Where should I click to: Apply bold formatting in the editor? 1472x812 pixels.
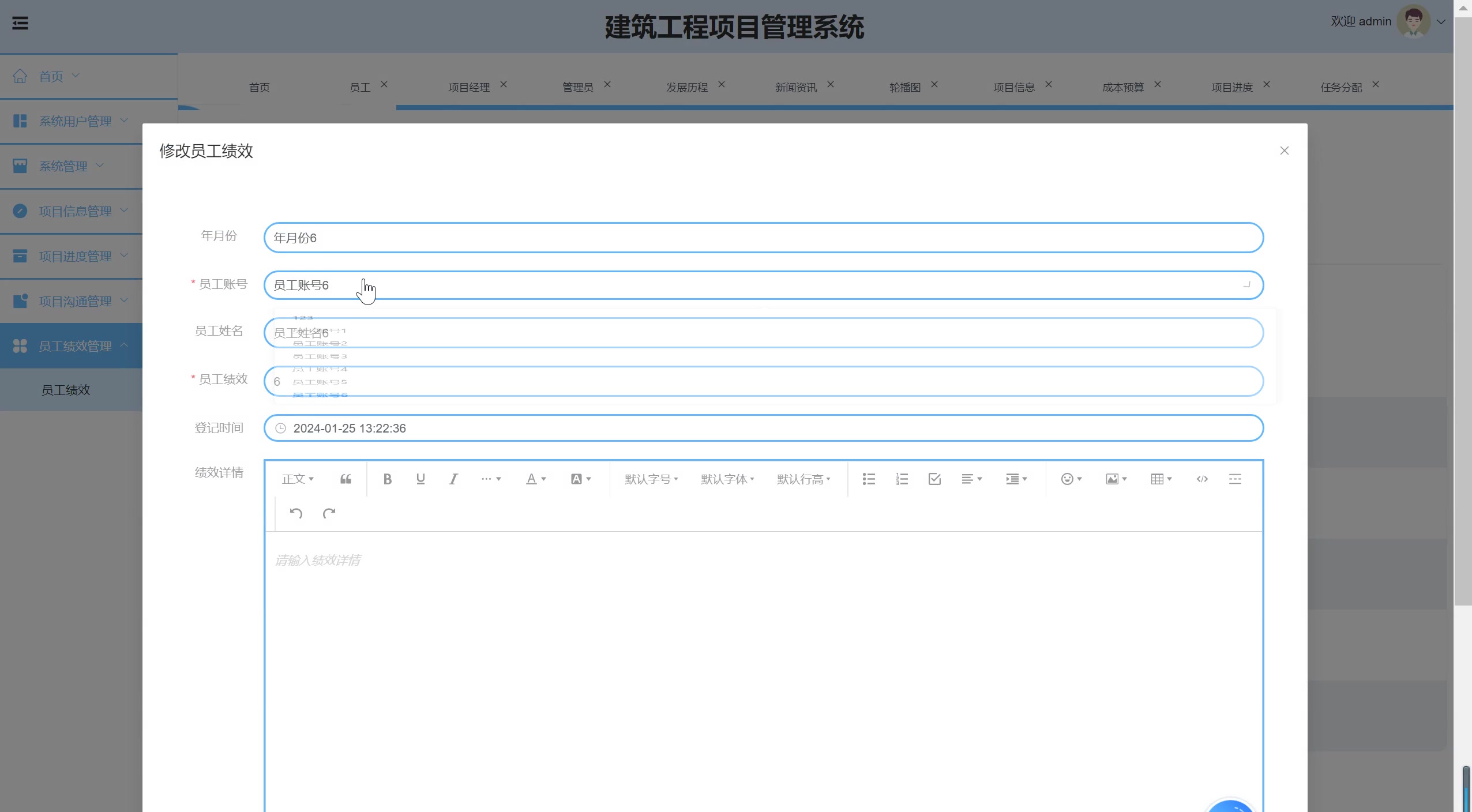click(x=388, y=479)
